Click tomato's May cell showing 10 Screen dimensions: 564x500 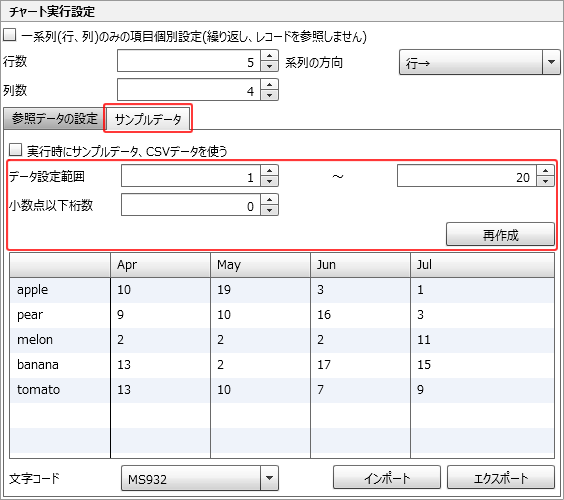260,390
